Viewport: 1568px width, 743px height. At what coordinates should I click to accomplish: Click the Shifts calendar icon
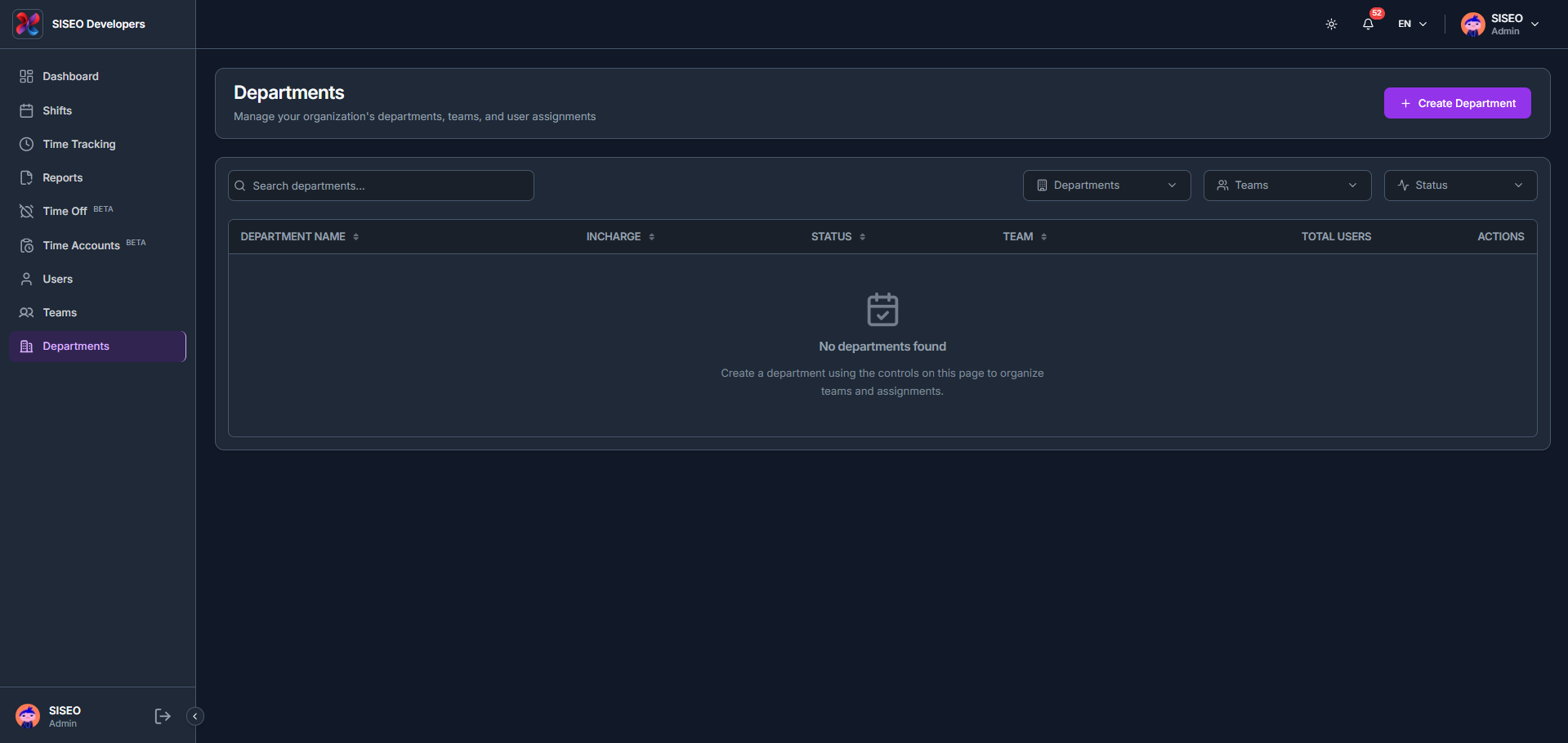coord(26,110)
